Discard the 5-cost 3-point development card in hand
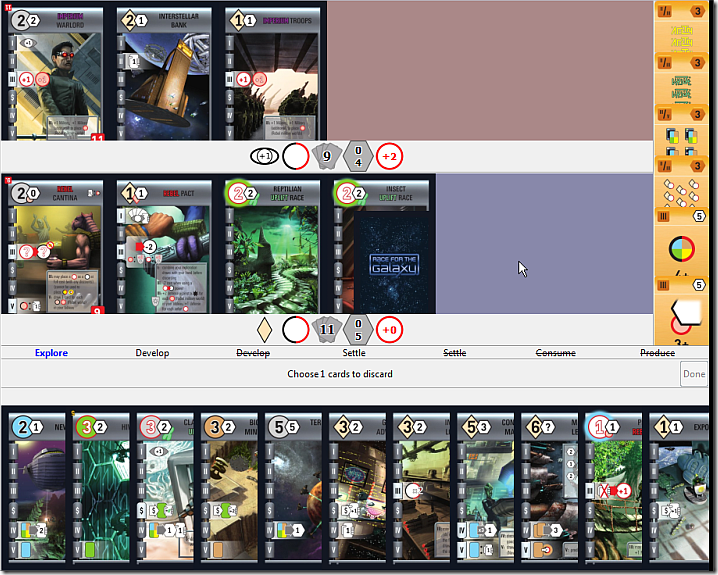Screen dimensions: 718x575 (x=486, y=487)
